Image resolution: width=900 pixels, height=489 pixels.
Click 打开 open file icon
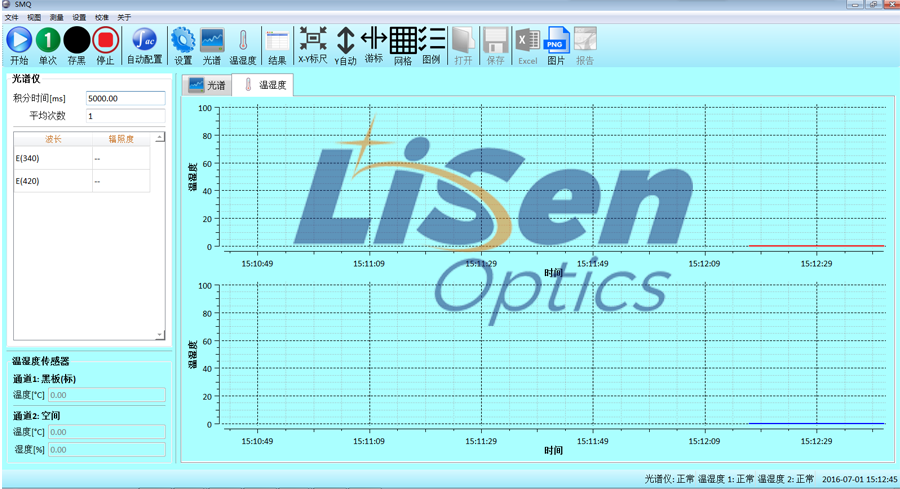click(x=463, y=46)
